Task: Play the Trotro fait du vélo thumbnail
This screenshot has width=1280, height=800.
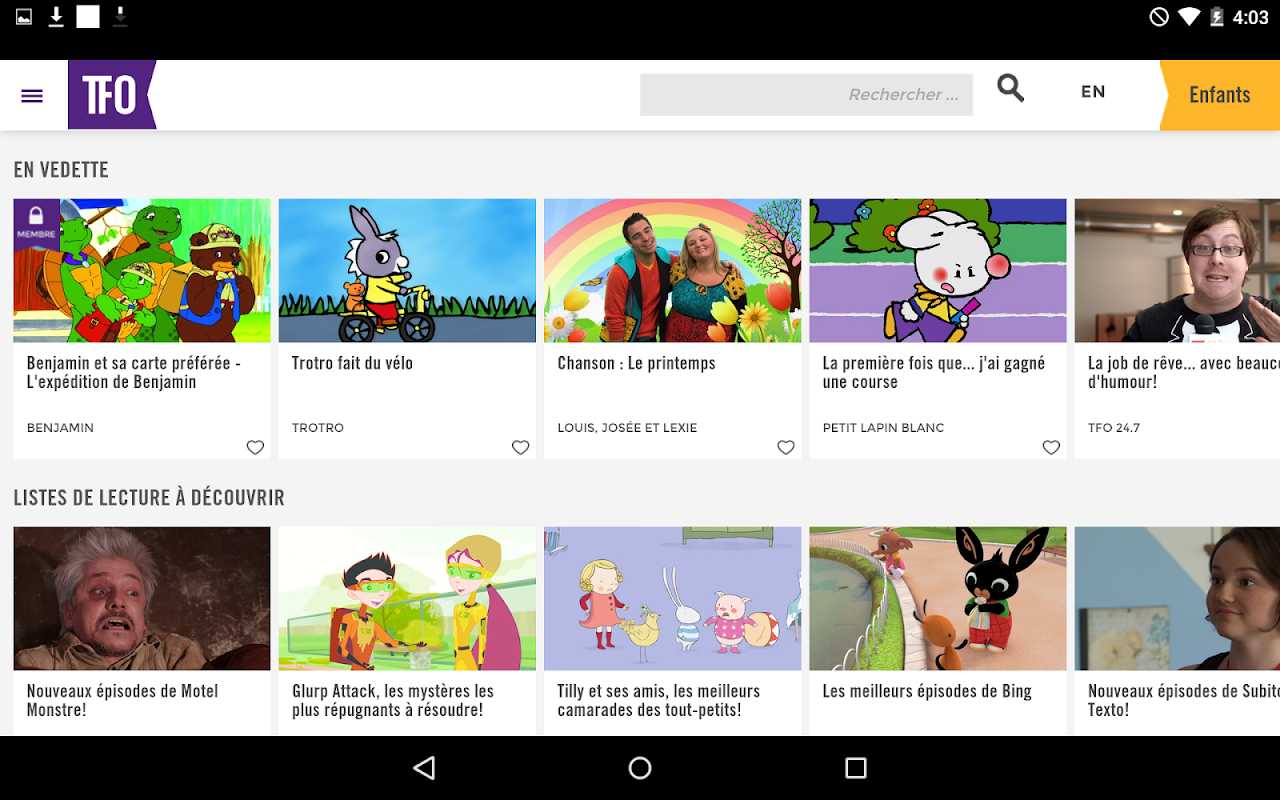Action: 407,271
